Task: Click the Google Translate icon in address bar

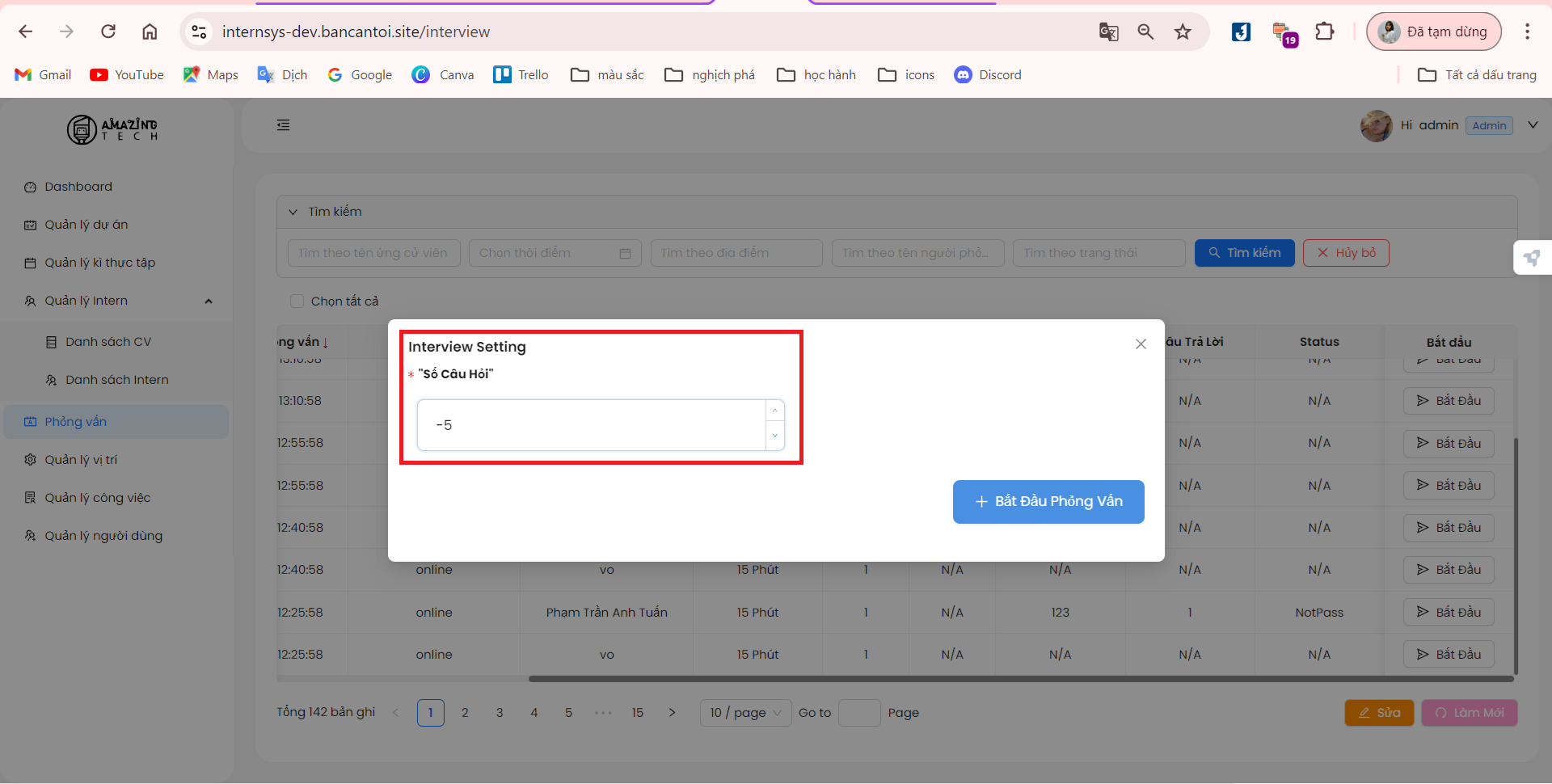Action: (1108, 32)
